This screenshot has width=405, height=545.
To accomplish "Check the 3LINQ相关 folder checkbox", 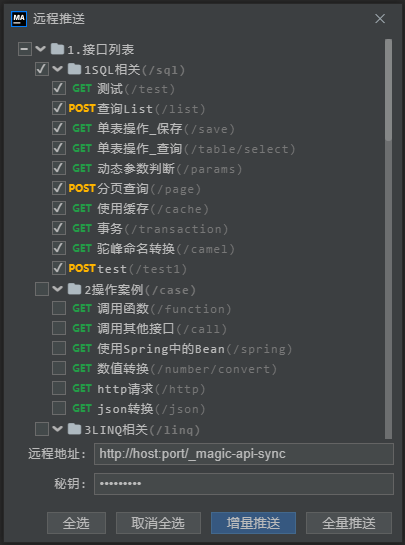I will pos(42,429).
